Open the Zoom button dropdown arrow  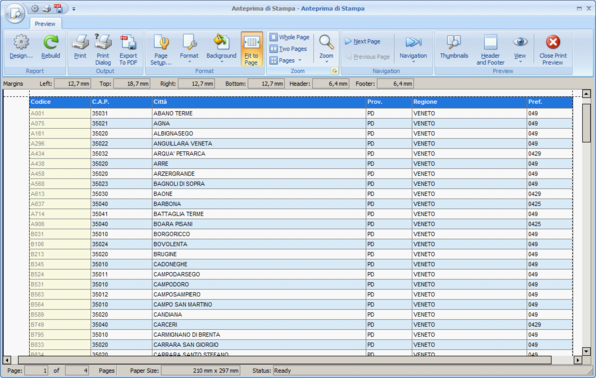coord(327,62)
